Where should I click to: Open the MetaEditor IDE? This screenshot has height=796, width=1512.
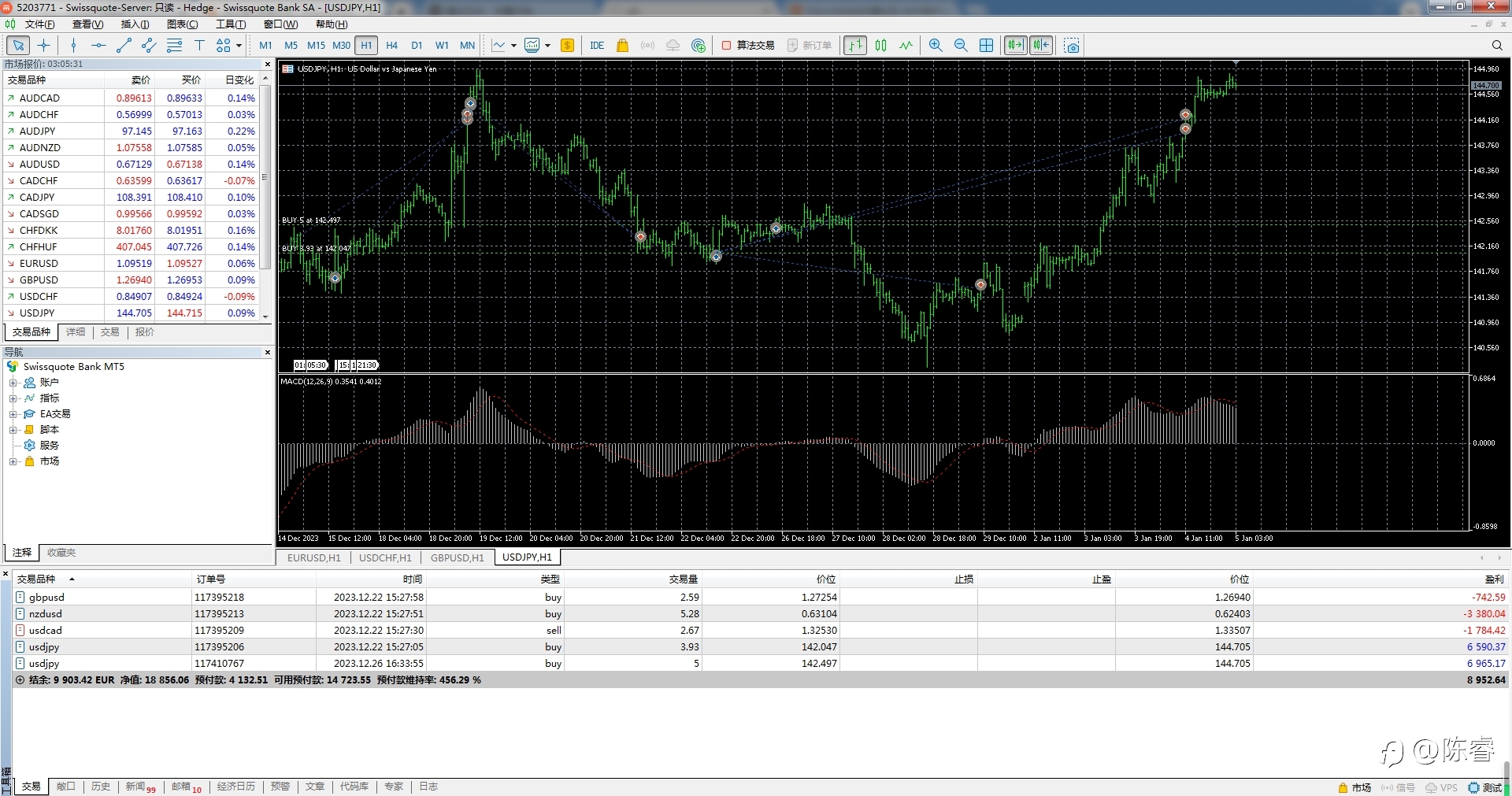coord(597,46)
